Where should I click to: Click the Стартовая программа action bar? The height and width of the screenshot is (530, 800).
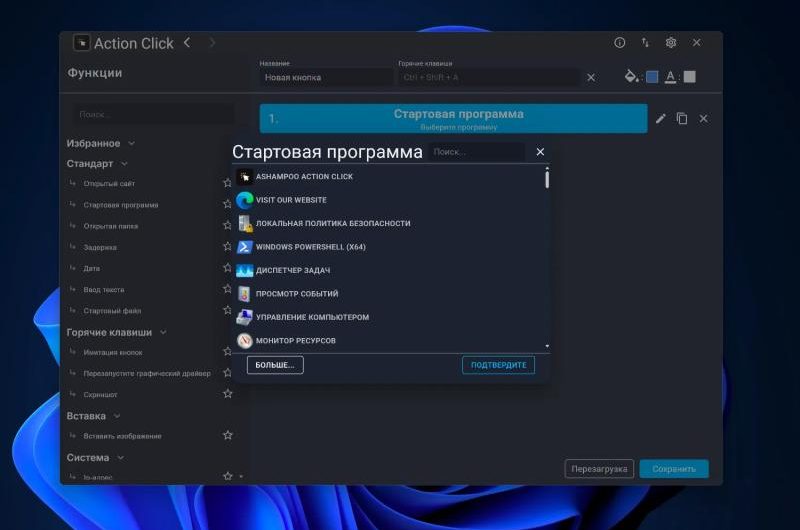(x=454, y=119)
